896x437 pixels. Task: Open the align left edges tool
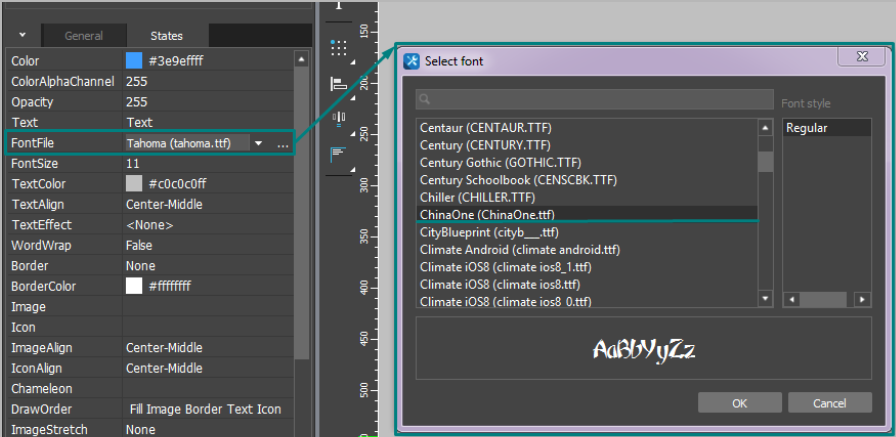click(x=339, y=85)
